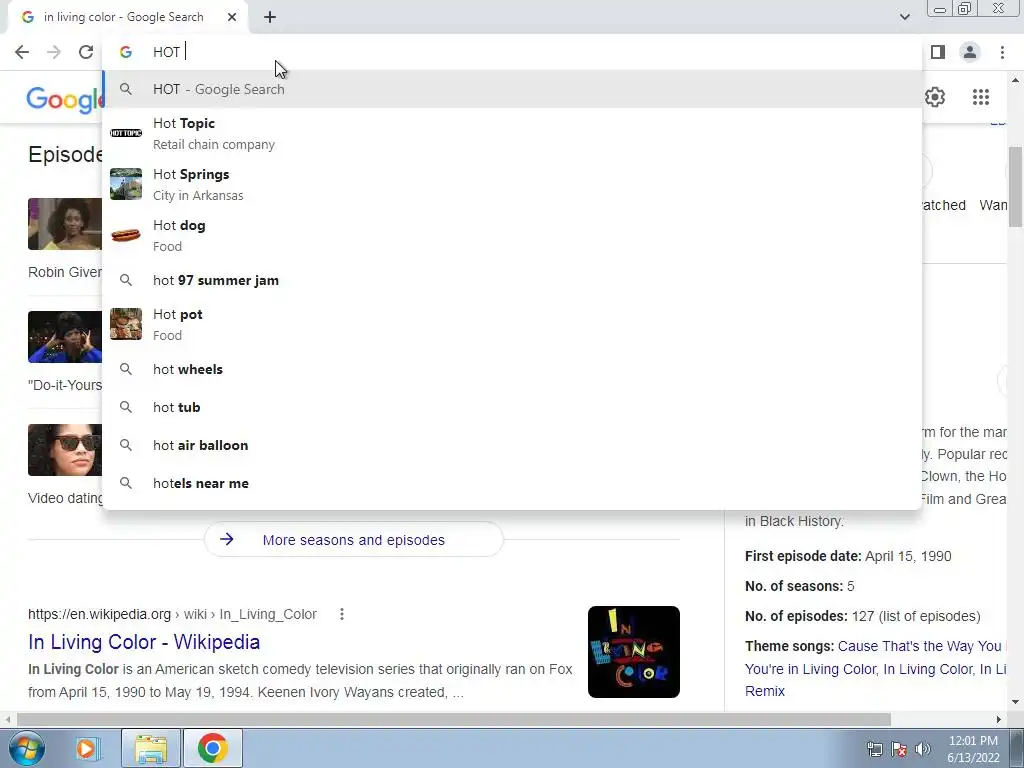1024x768 pixels.
Task: Click the en.wikipedia.org result URL
Action: point(172,614)
